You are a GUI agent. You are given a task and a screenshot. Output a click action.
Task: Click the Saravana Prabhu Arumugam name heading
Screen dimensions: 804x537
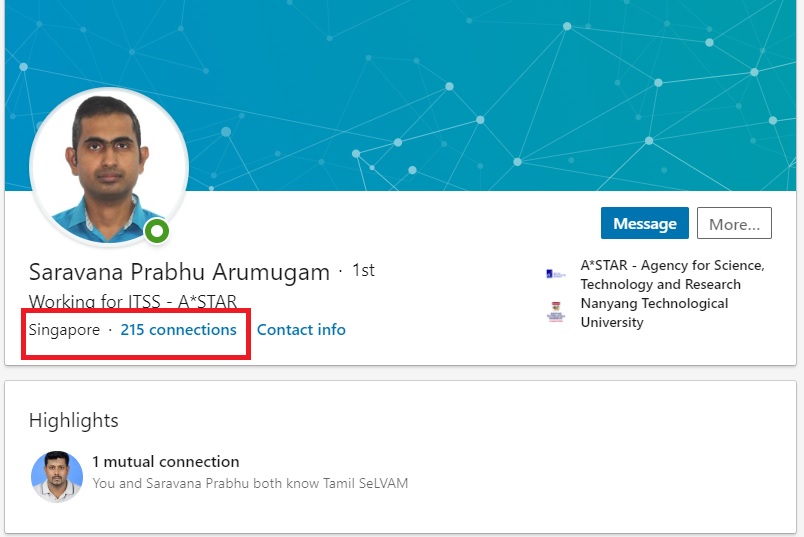coord(179,272)
